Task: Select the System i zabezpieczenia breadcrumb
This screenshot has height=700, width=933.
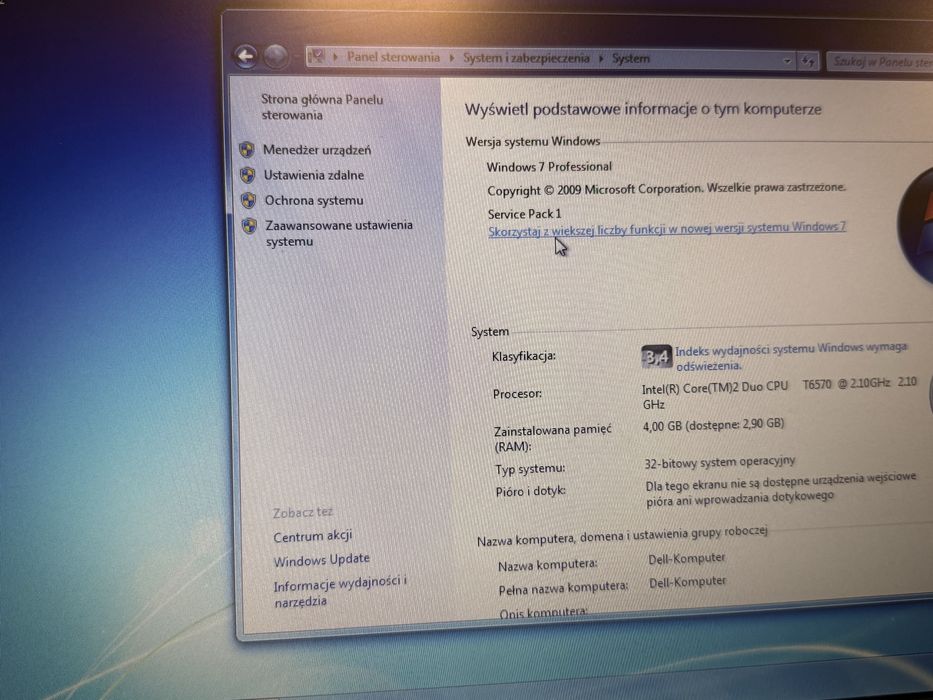Action: (526, 58)
